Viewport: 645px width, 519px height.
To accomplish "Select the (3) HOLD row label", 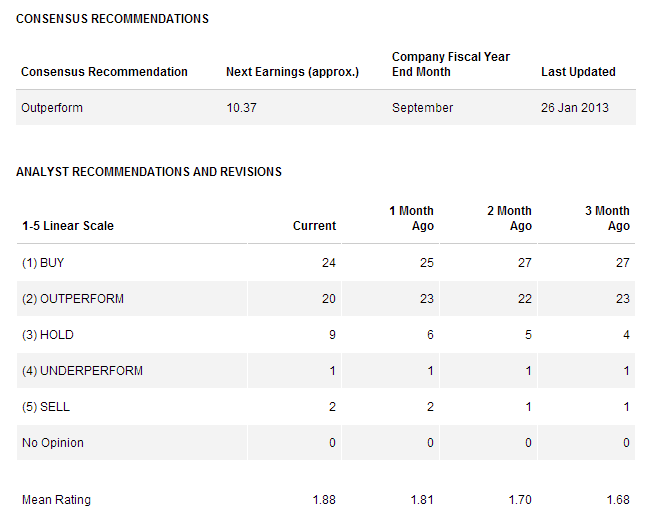I will click(x=48, y=335).
